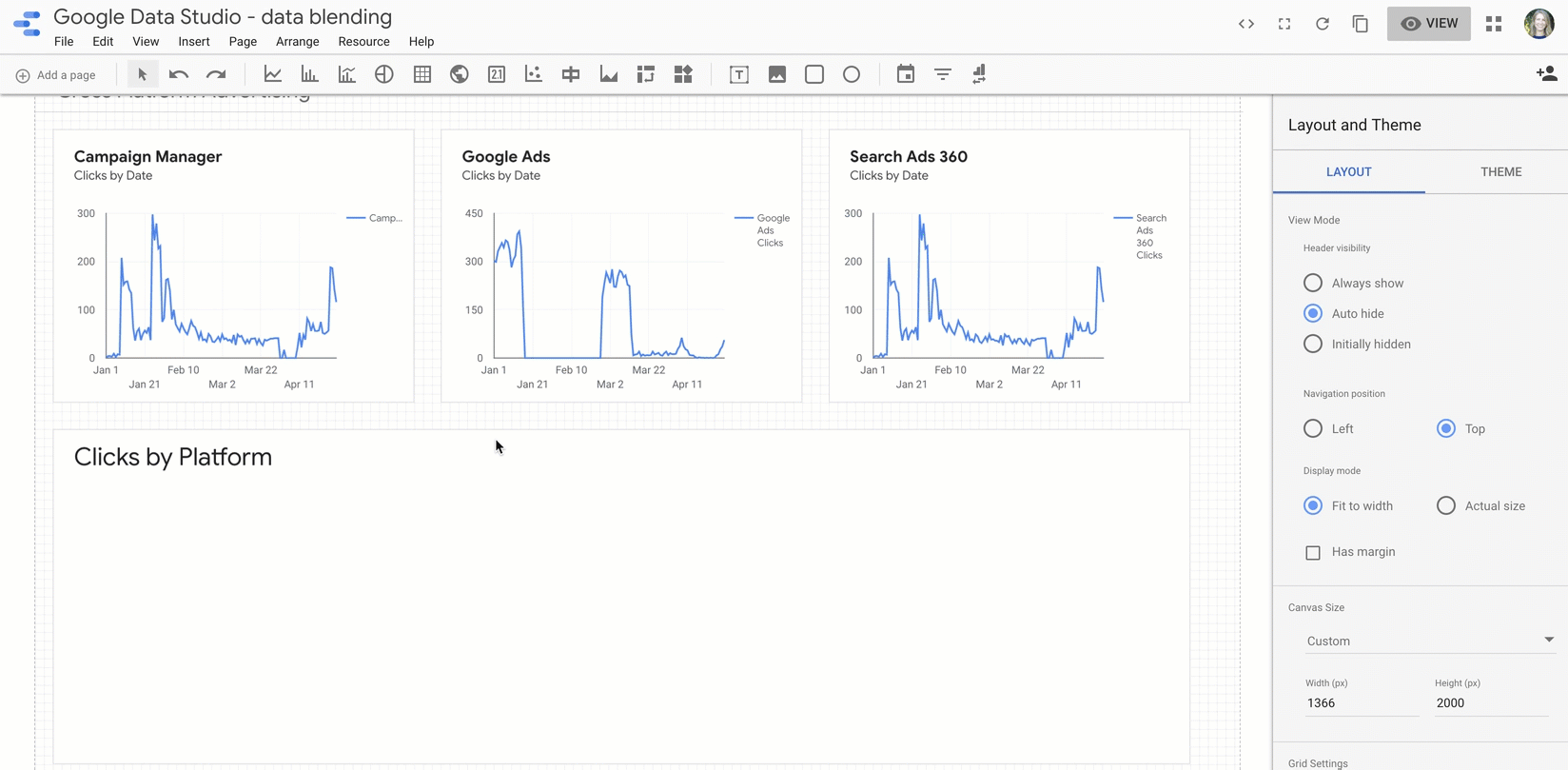1568x770 pixels.
Task: Click the VIEW button
Action: tap(1429, 24)
